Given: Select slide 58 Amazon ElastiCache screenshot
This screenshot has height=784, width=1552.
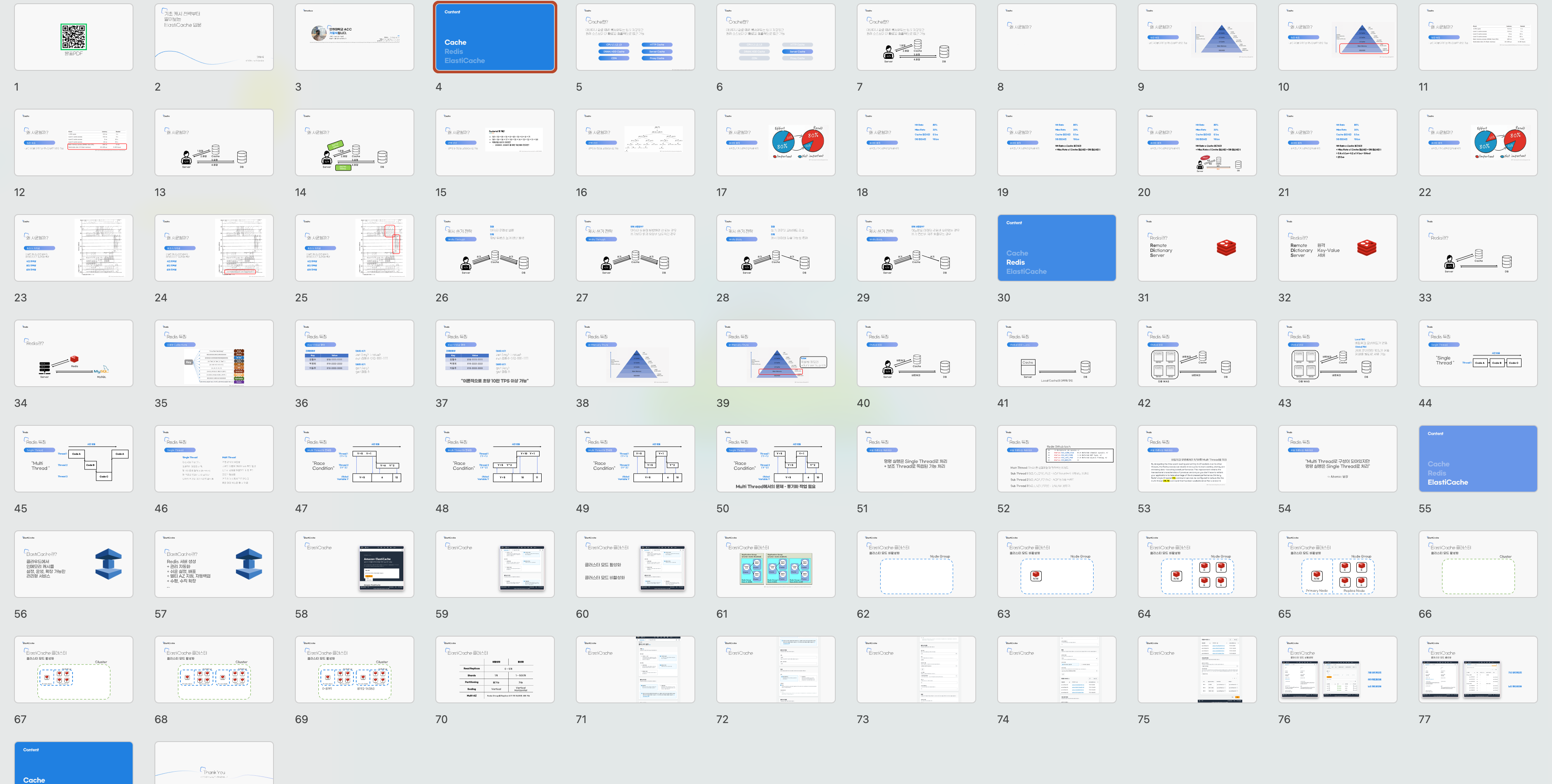Looking at the screenshot, I should (x=354, y=564).
